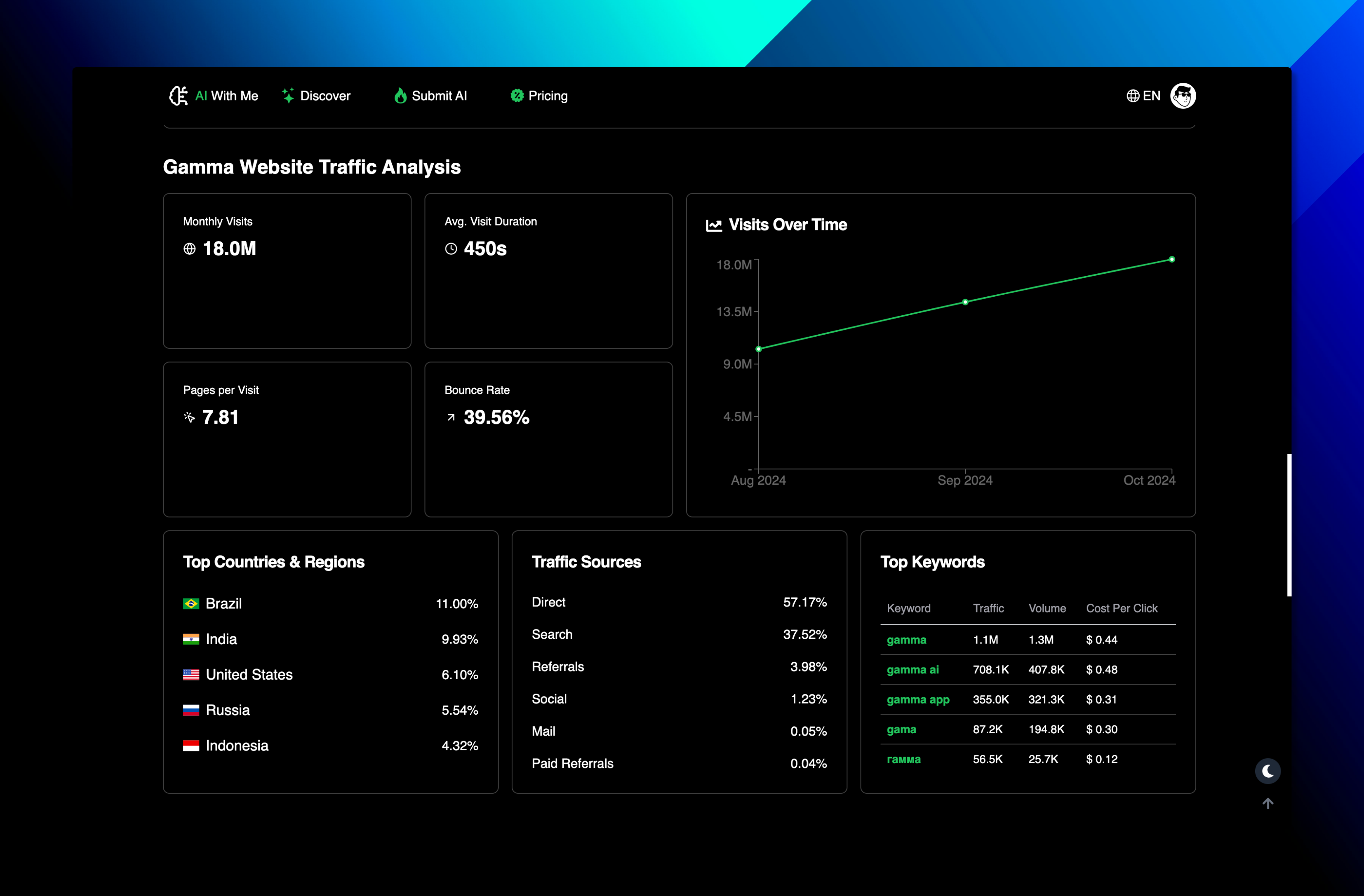Click the Gamma Website Traffic Analysis heading

(312, 167)
